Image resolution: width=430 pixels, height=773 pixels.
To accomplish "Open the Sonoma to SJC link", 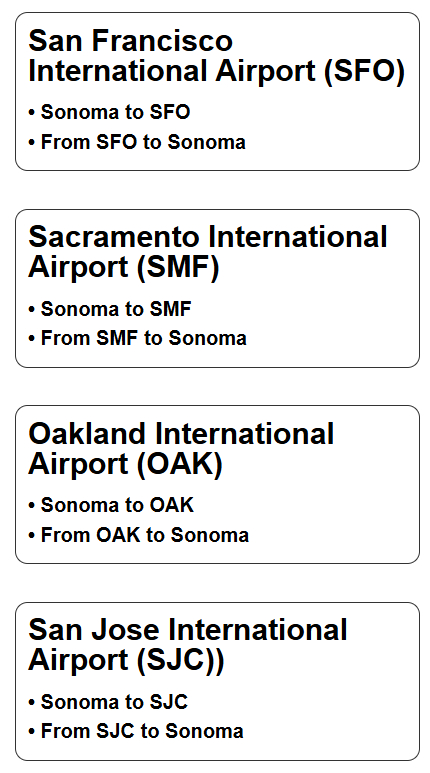I will (x=114, y=702).
